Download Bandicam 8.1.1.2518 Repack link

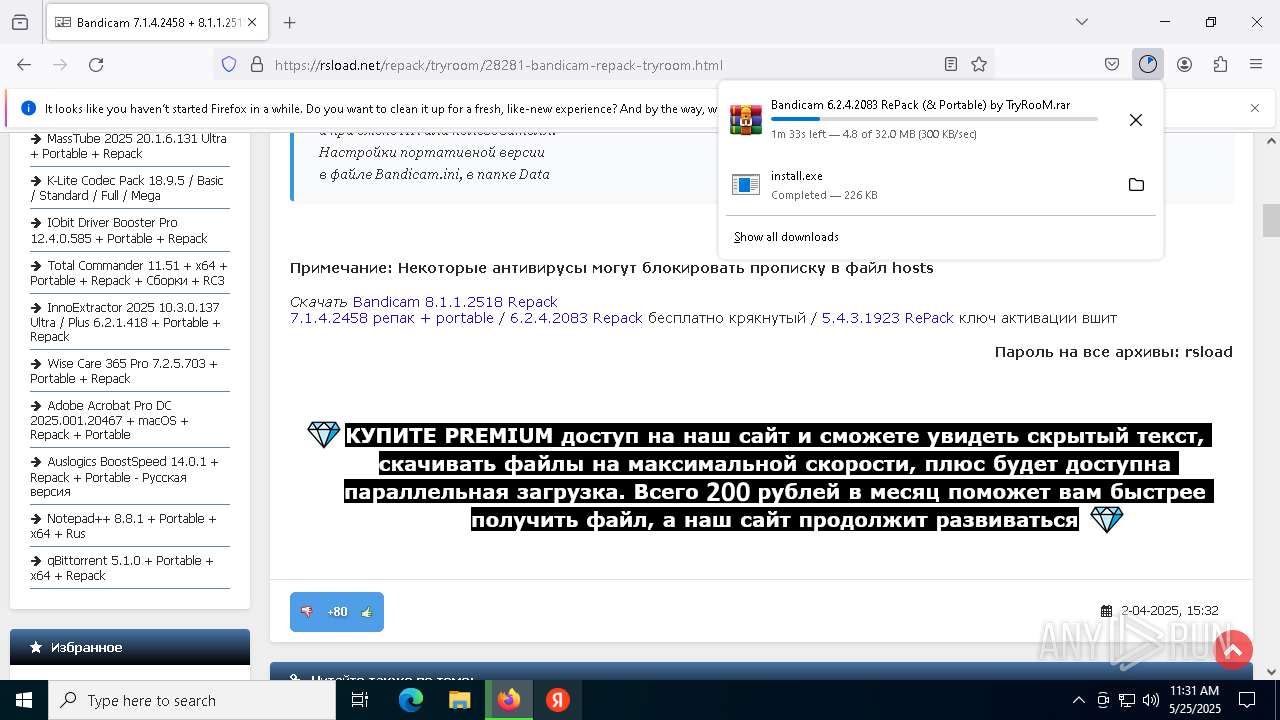pos(455,302)
